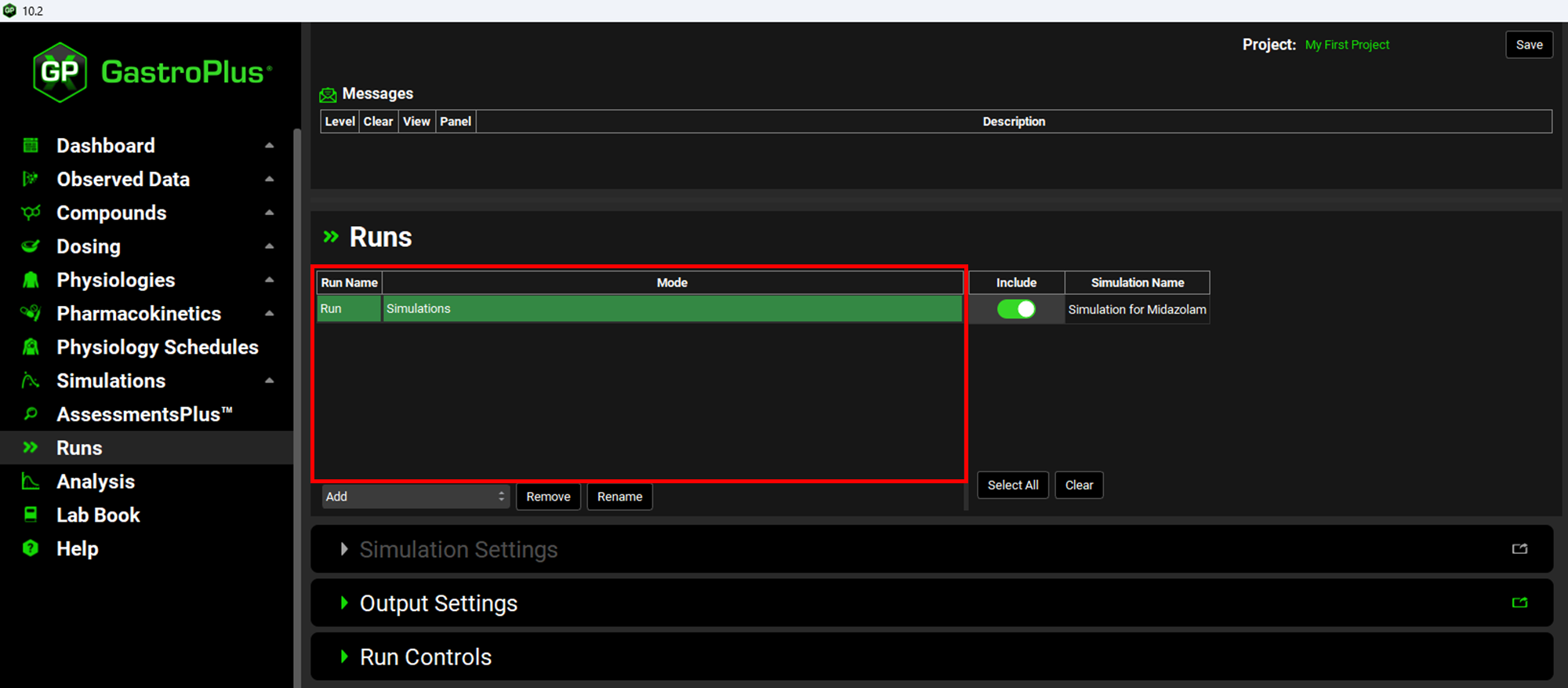Open the Analysis menu item
This screenshot has width=1568, height=688.
coord(95,482)
